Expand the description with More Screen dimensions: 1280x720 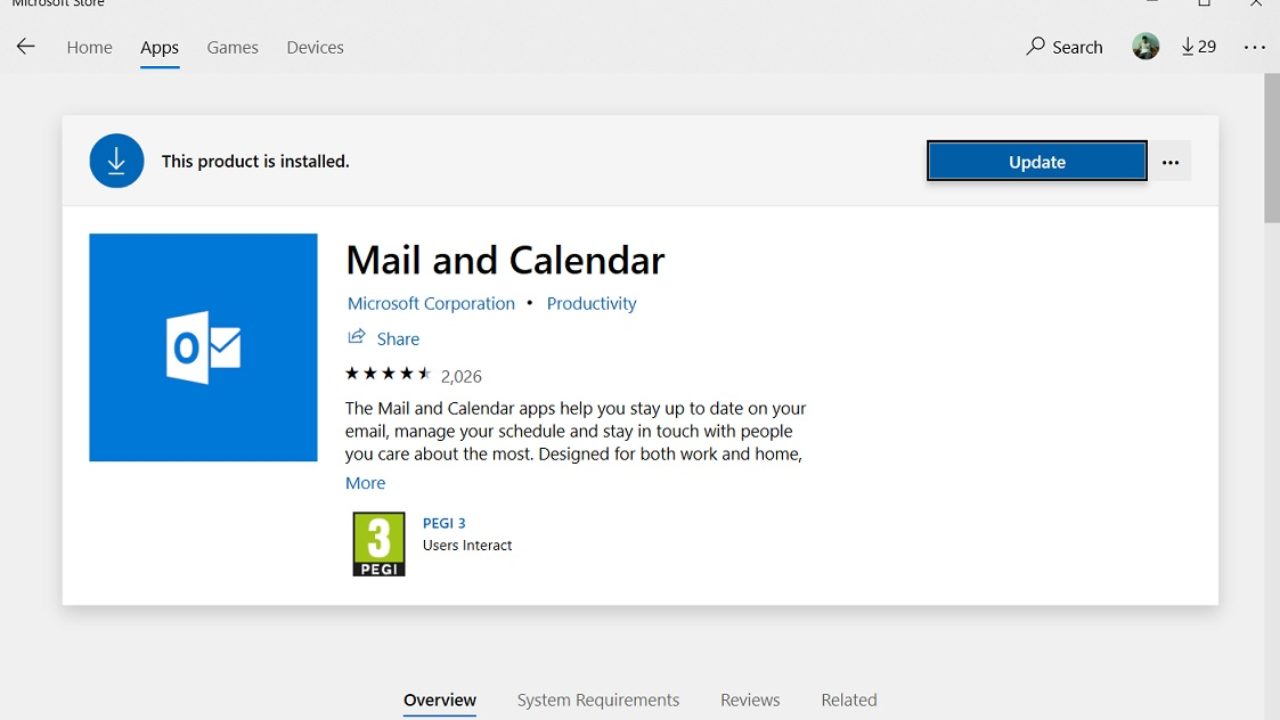click(365, 483)
